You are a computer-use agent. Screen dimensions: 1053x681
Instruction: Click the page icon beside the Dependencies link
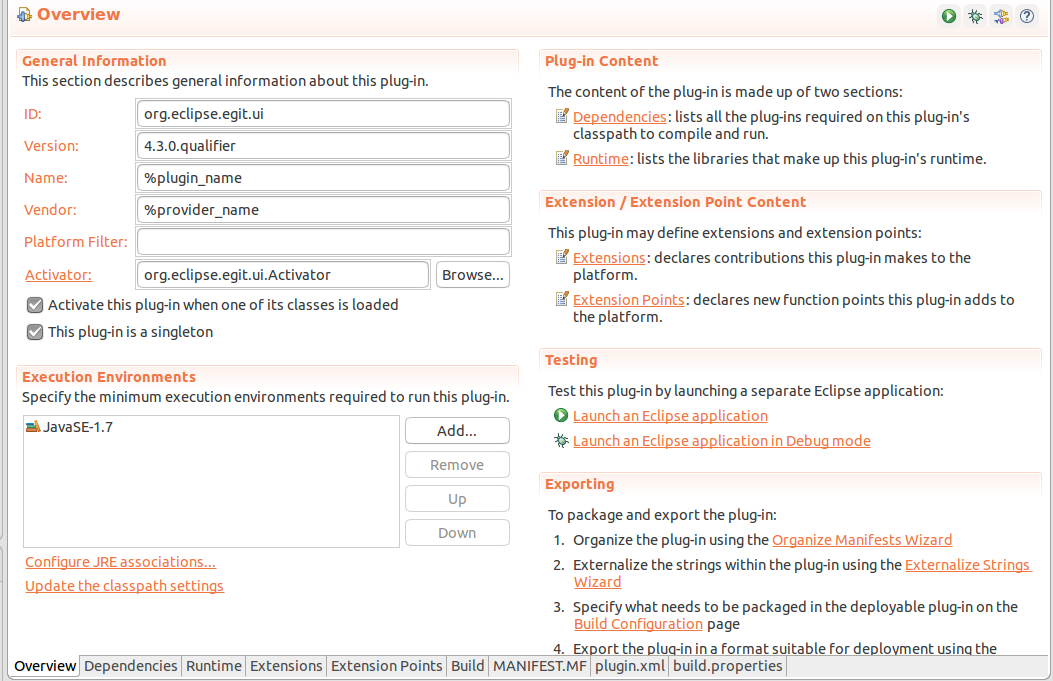[x=562, y=116]
